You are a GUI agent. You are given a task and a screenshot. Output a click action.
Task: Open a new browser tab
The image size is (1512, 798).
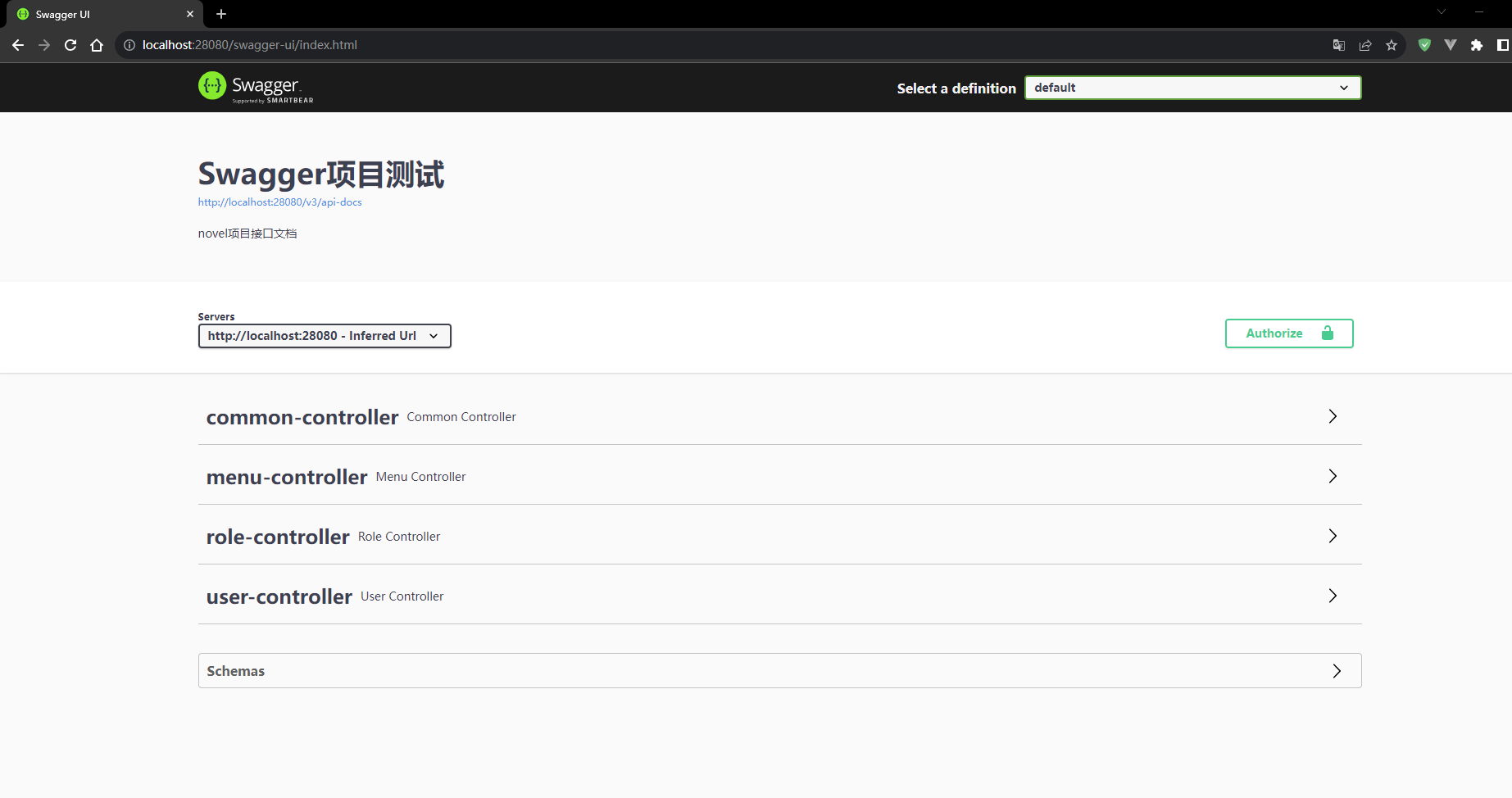point(221,14)
